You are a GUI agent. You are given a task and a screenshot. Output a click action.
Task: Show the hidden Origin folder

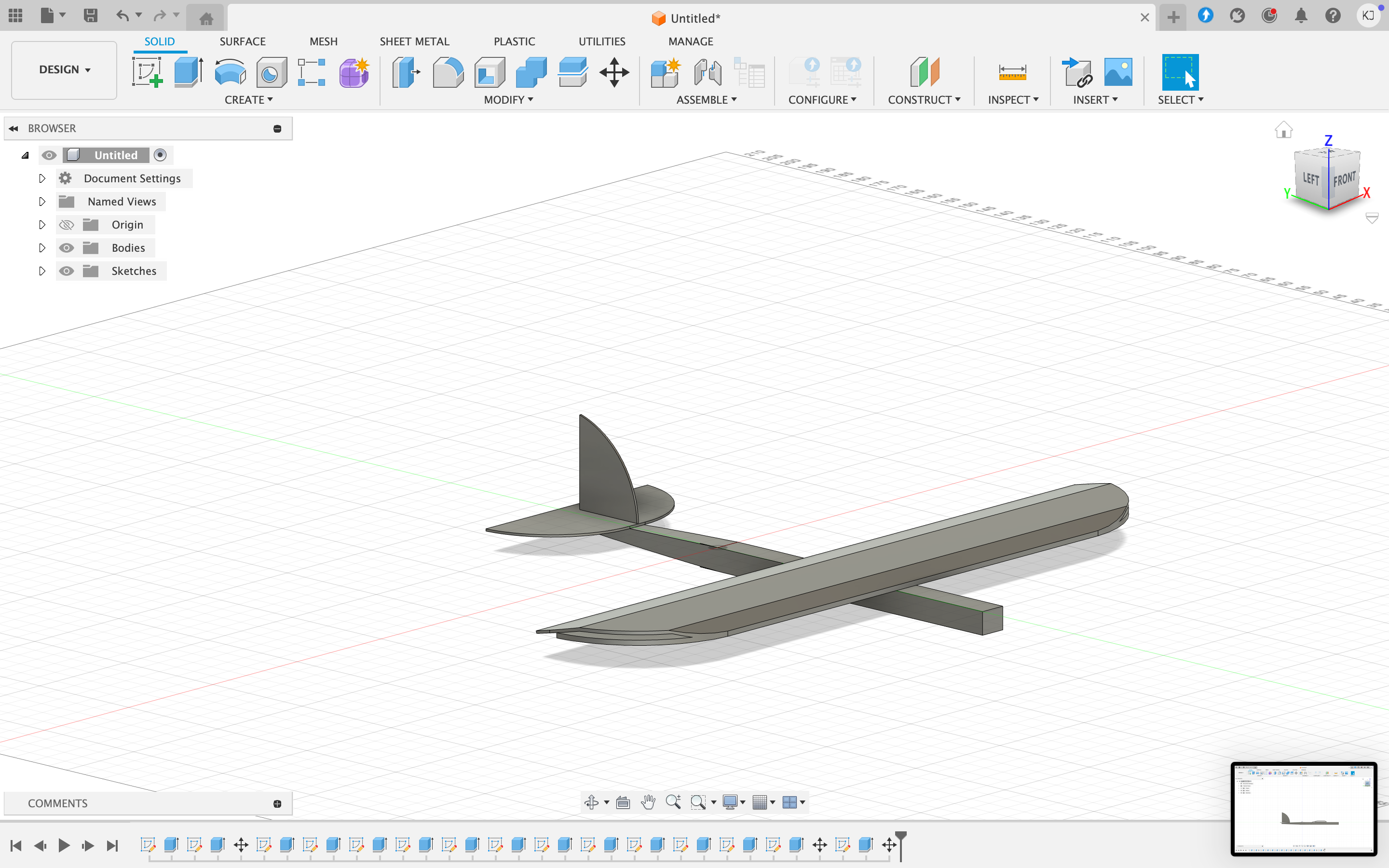pyautogui.click(x=67, y=224)
